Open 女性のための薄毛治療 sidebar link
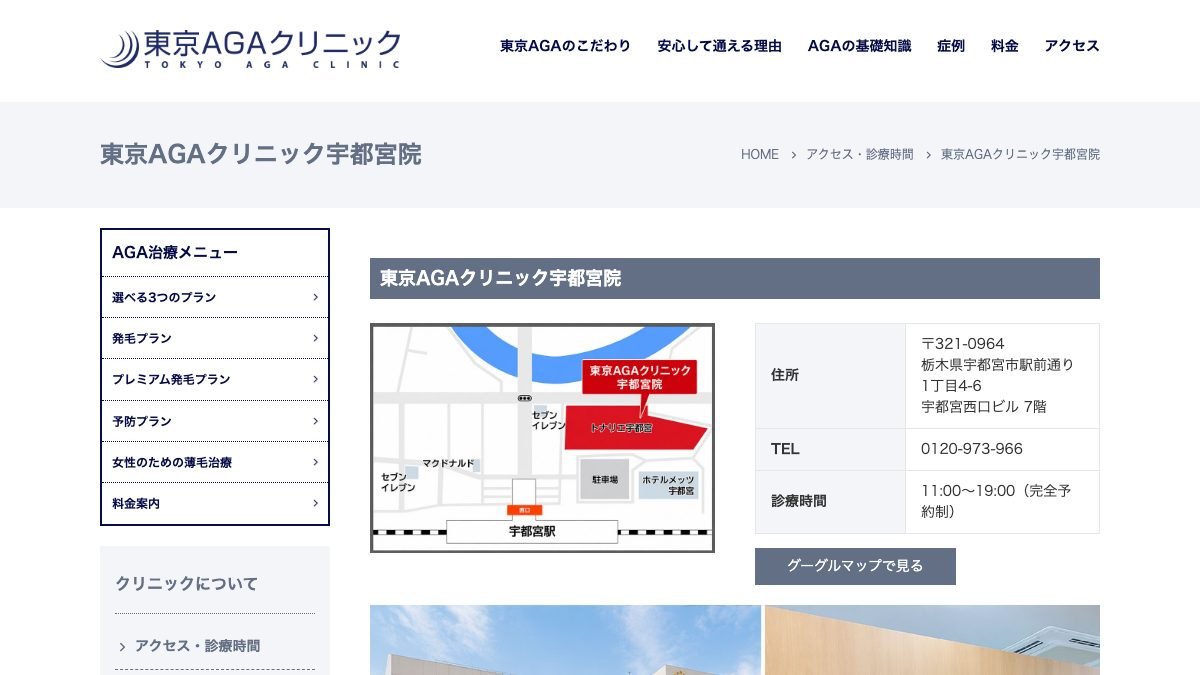This screenshot has width=1200, height=675. [215, 462]
